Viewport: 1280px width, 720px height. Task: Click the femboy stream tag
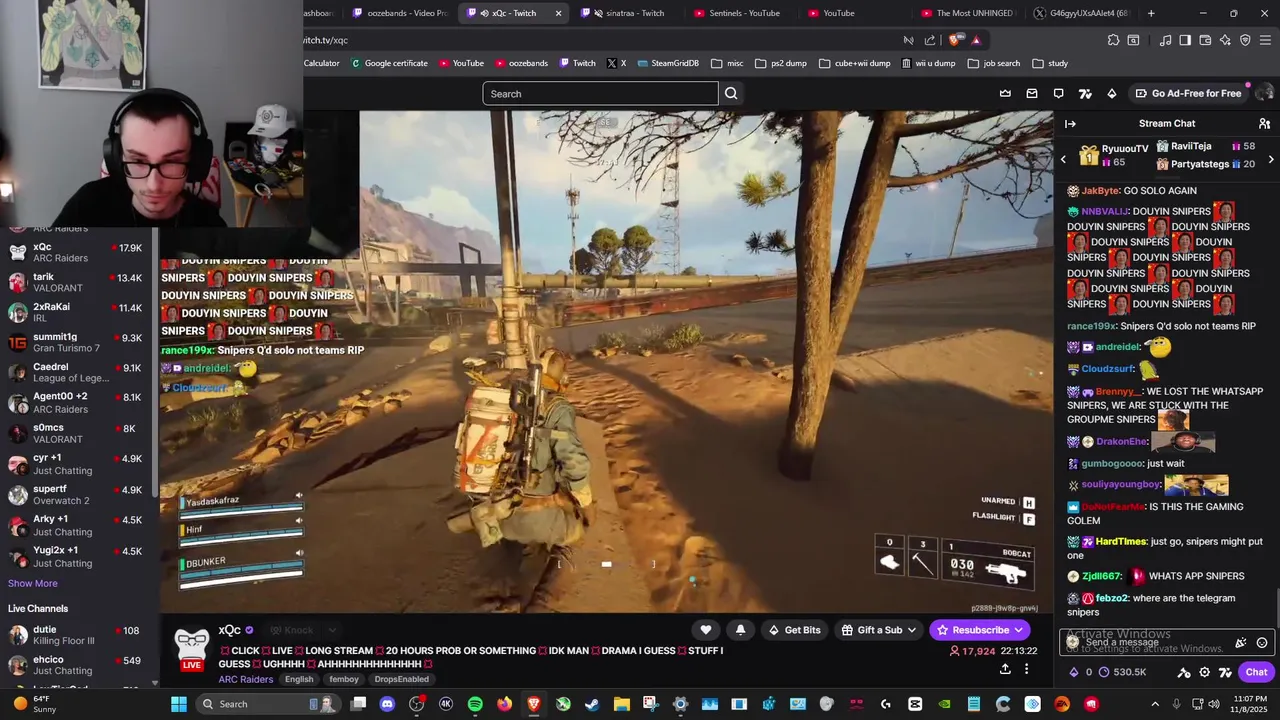click(x=343, y=679)
